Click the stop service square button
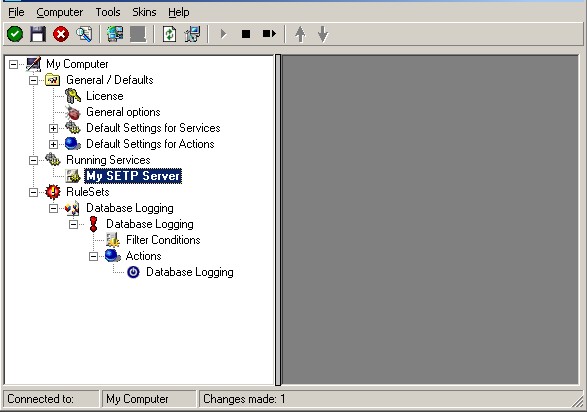587x412 pixels. pyautogui.click(x=246, y=34)
